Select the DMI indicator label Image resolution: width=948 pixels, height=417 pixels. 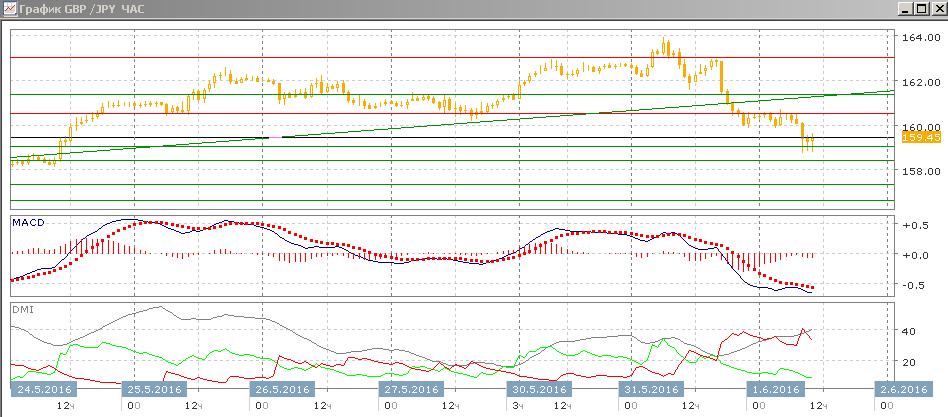(21, 309)
